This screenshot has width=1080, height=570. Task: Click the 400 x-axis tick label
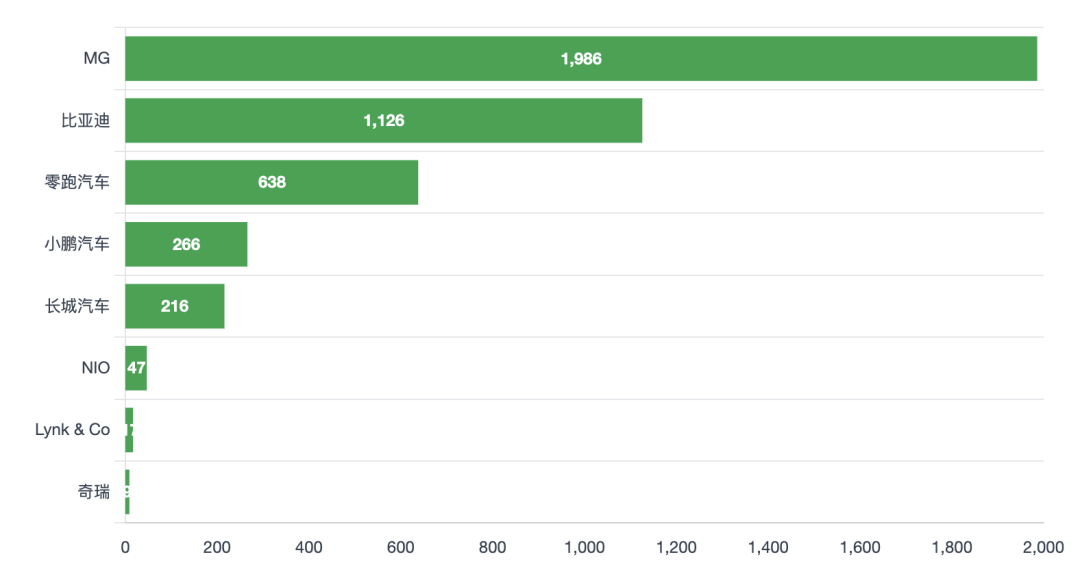(x=309, y=547)
